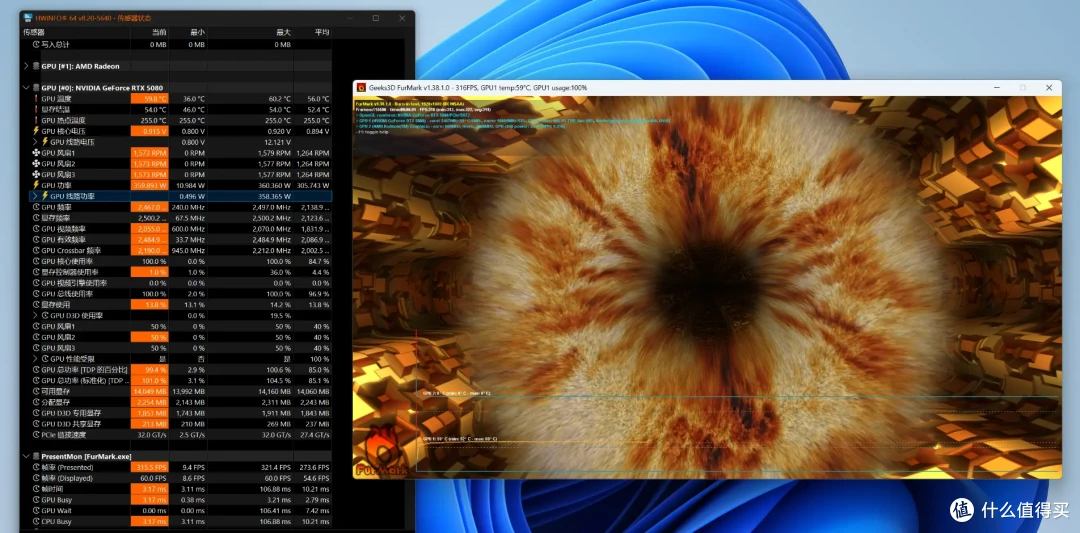1080x533 pixels.
Task: Click the clock icon beside GPU 核心使用率
Action: click(36, 262)
